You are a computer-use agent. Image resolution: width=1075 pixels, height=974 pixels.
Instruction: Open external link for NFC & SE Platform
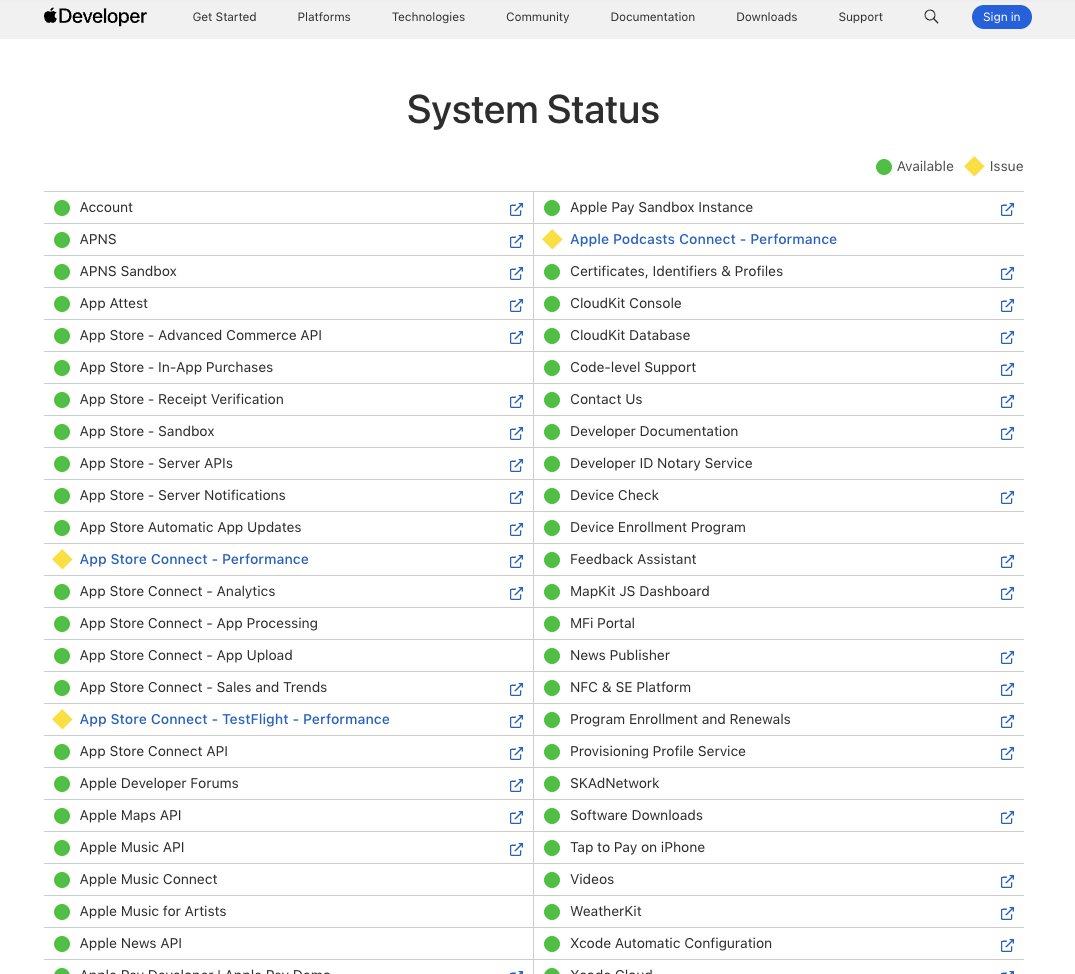point(1007,689)
